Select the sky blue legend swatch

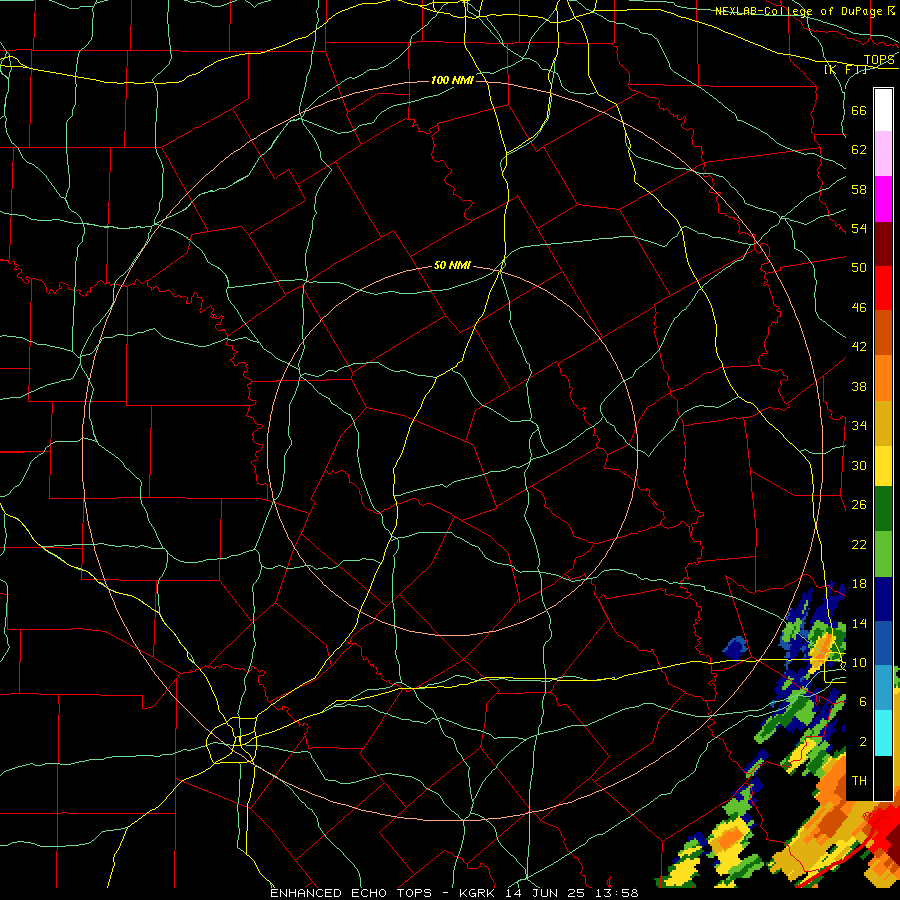pyautogui.click(x=883, y=688)
